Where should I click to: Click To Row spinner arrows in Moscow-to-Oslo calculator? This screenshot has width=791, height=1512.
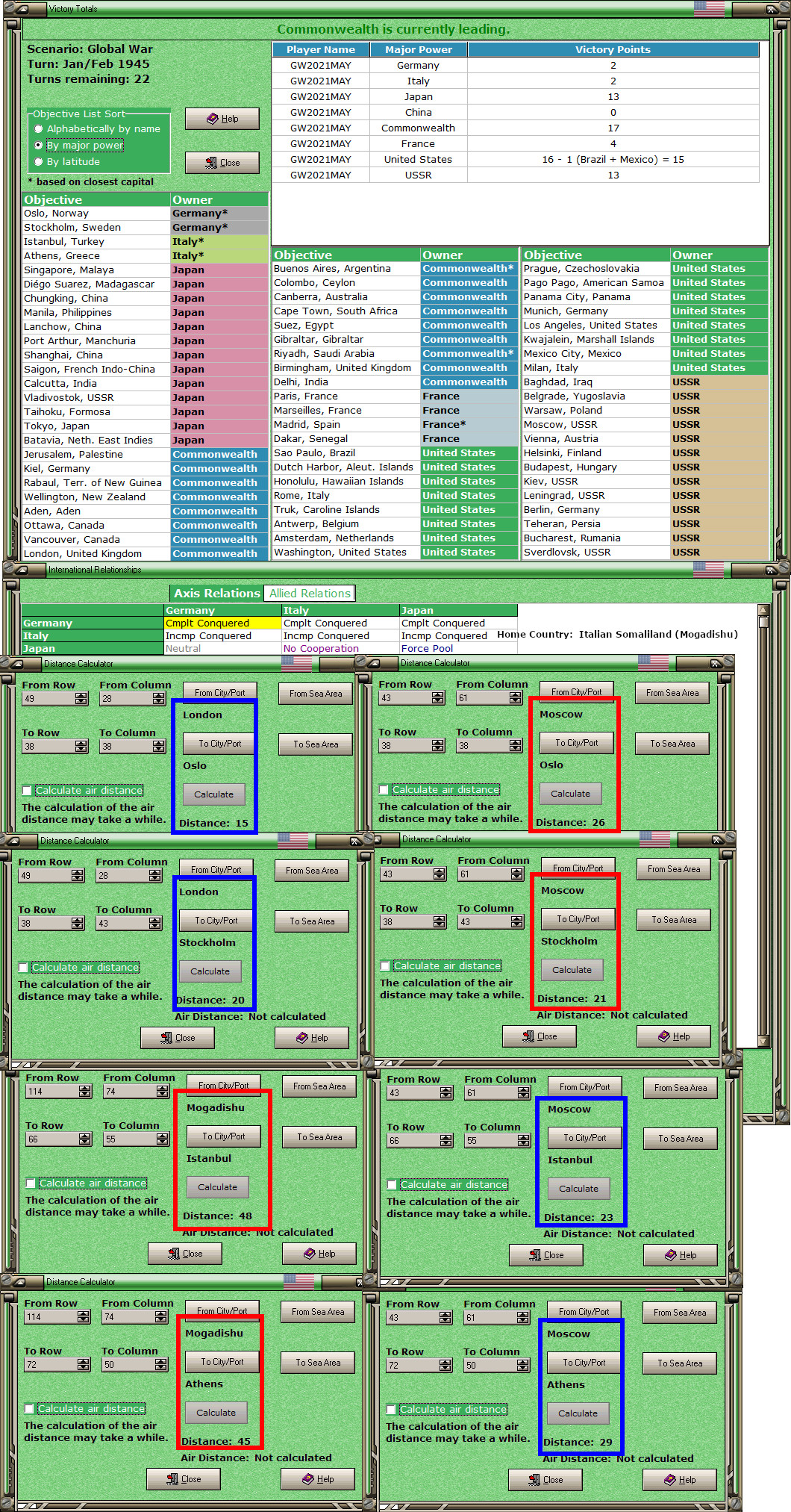(x=438, y=746)
